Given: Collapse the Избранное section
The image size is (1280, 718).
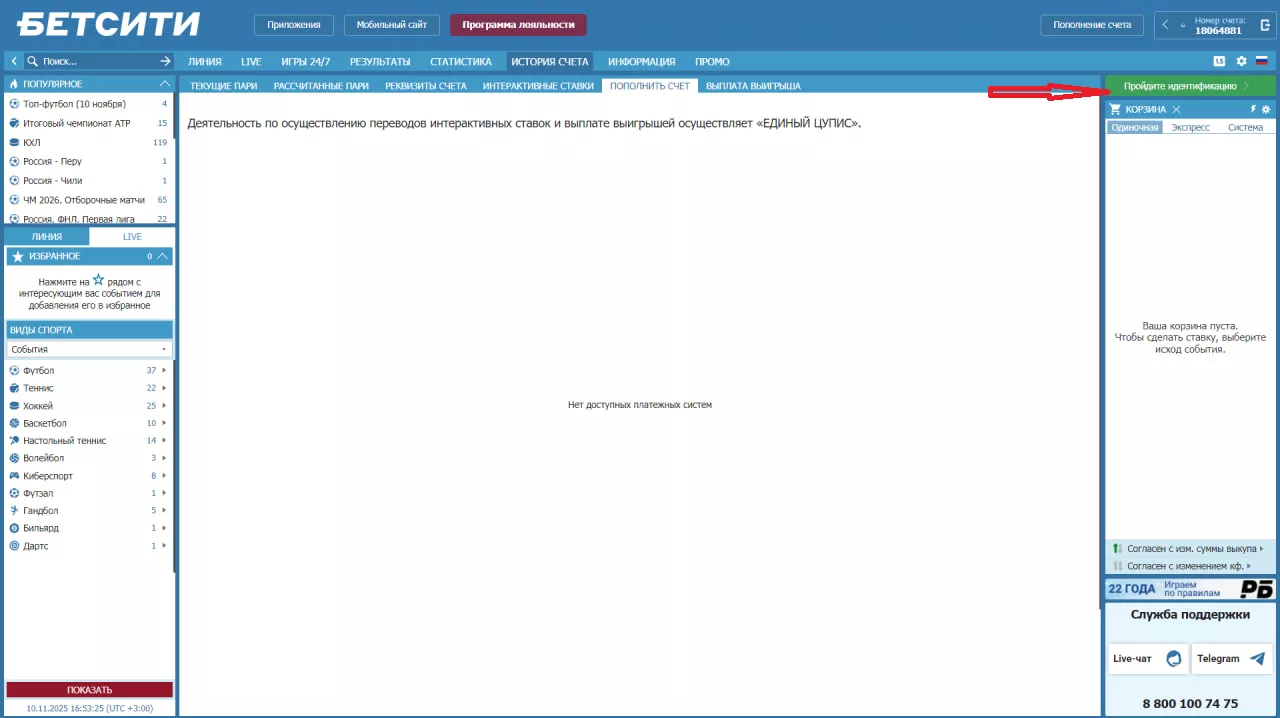Looking at the screenshot, I should click(163, 256).
